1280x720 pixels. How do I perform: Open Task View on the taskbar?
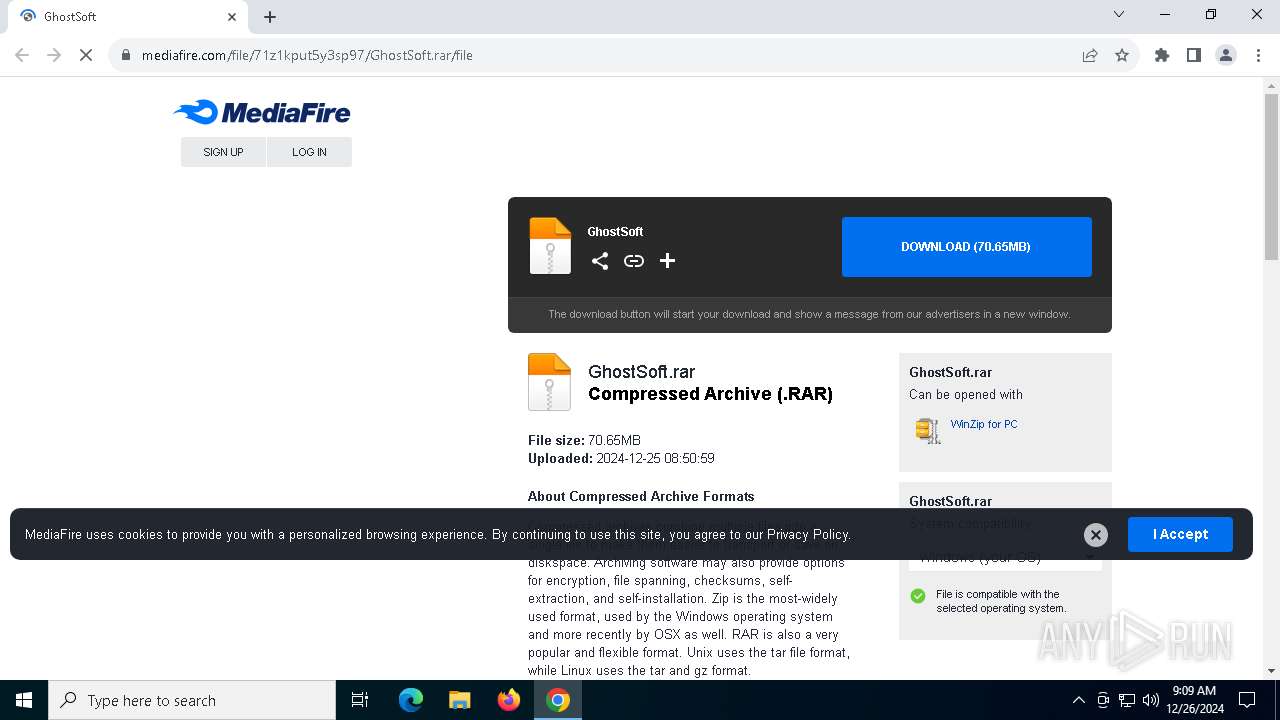(360, 700)
